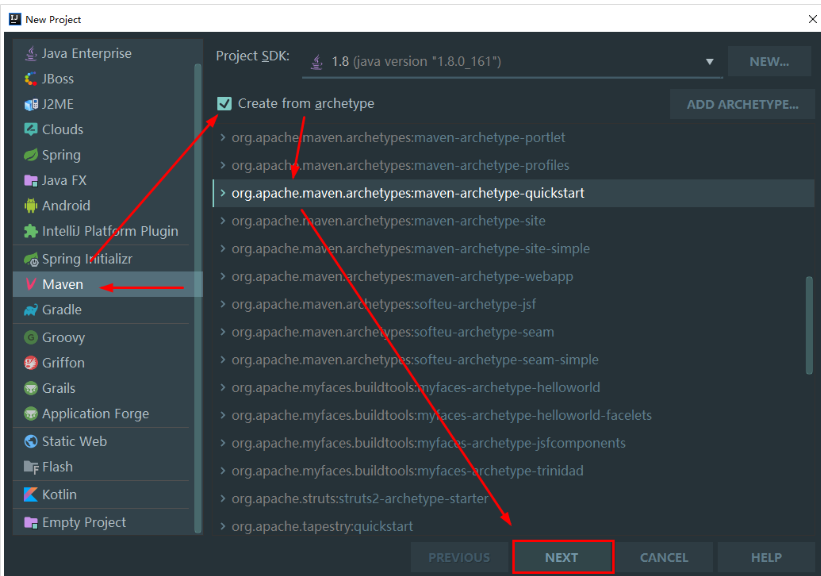Click the Maven icon in the sidebar

(x=31, y=284)
